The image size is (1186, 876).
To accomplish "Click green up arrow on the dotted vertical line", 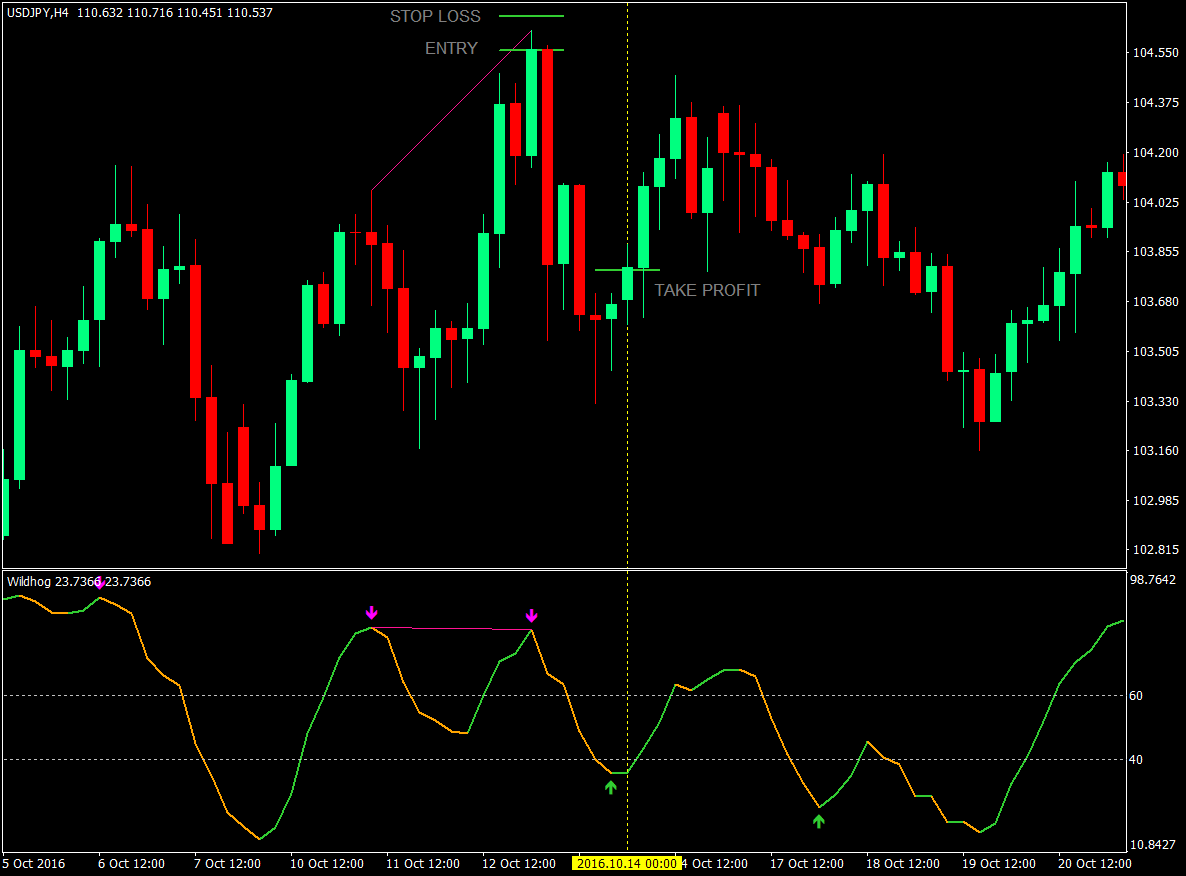I will click(611, 787).
